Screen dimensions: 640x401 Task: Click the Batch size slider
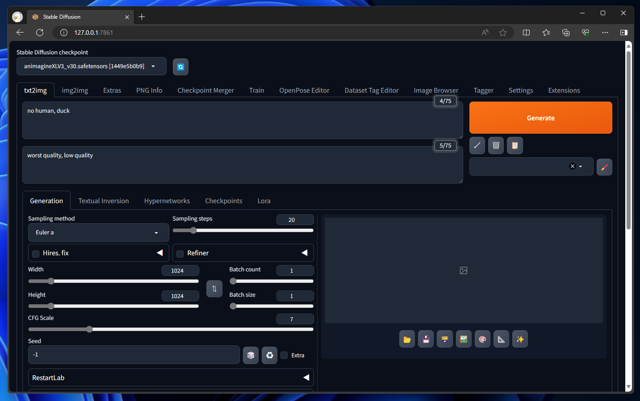click(271, 306)
